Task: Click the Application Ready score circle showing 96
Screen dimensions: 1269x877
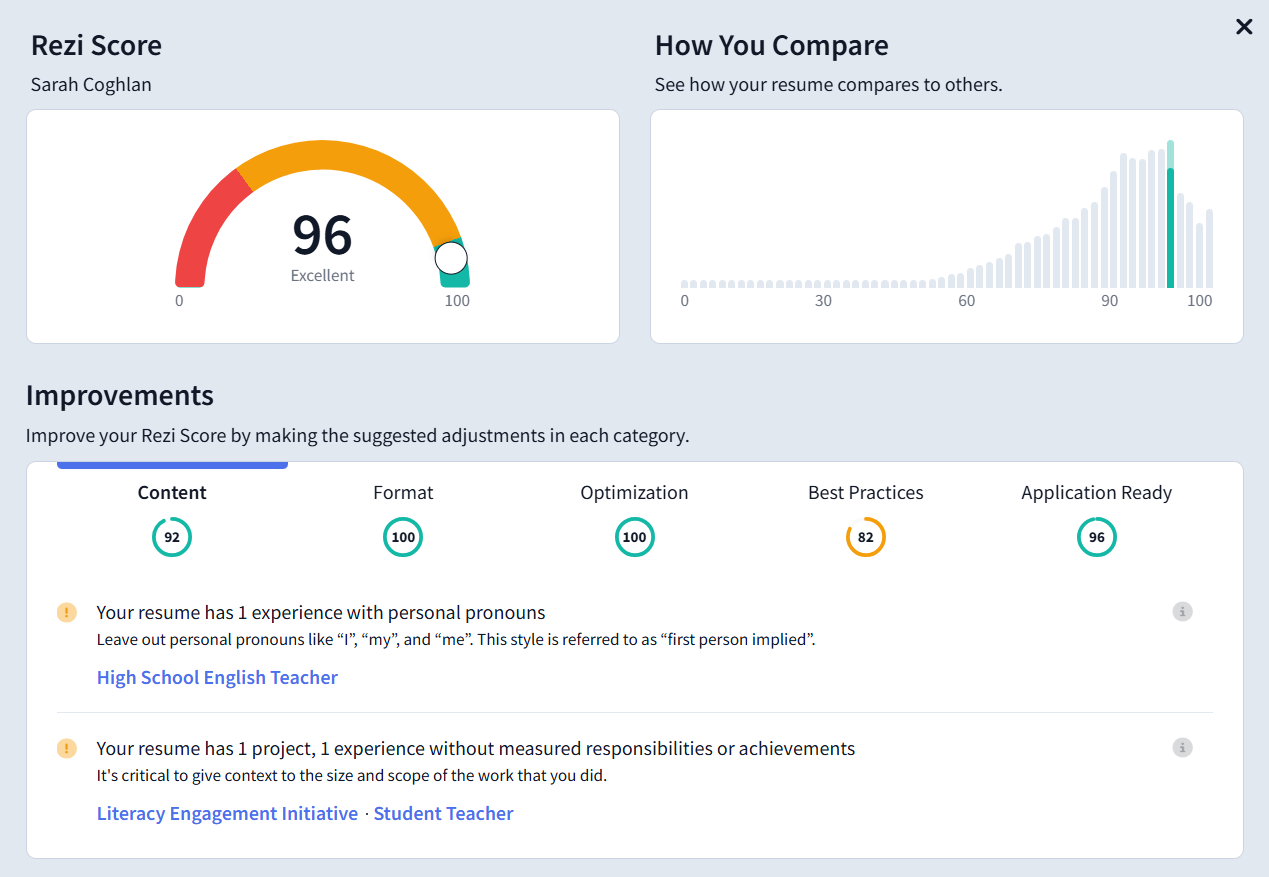Action: (1096, 537)
